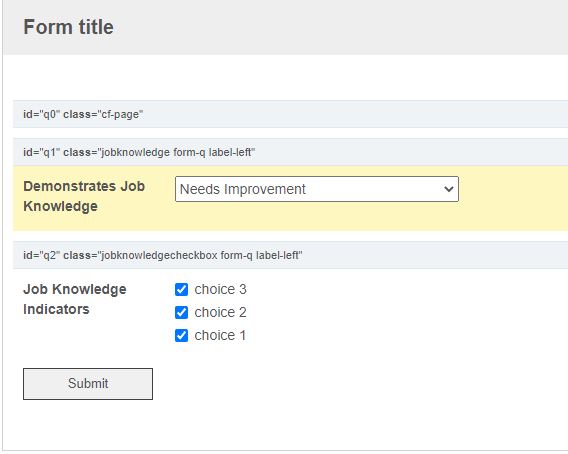568x454 pixels.
Task: Click the Demonstrates Job Knowledge label
Action: (84, 196)
